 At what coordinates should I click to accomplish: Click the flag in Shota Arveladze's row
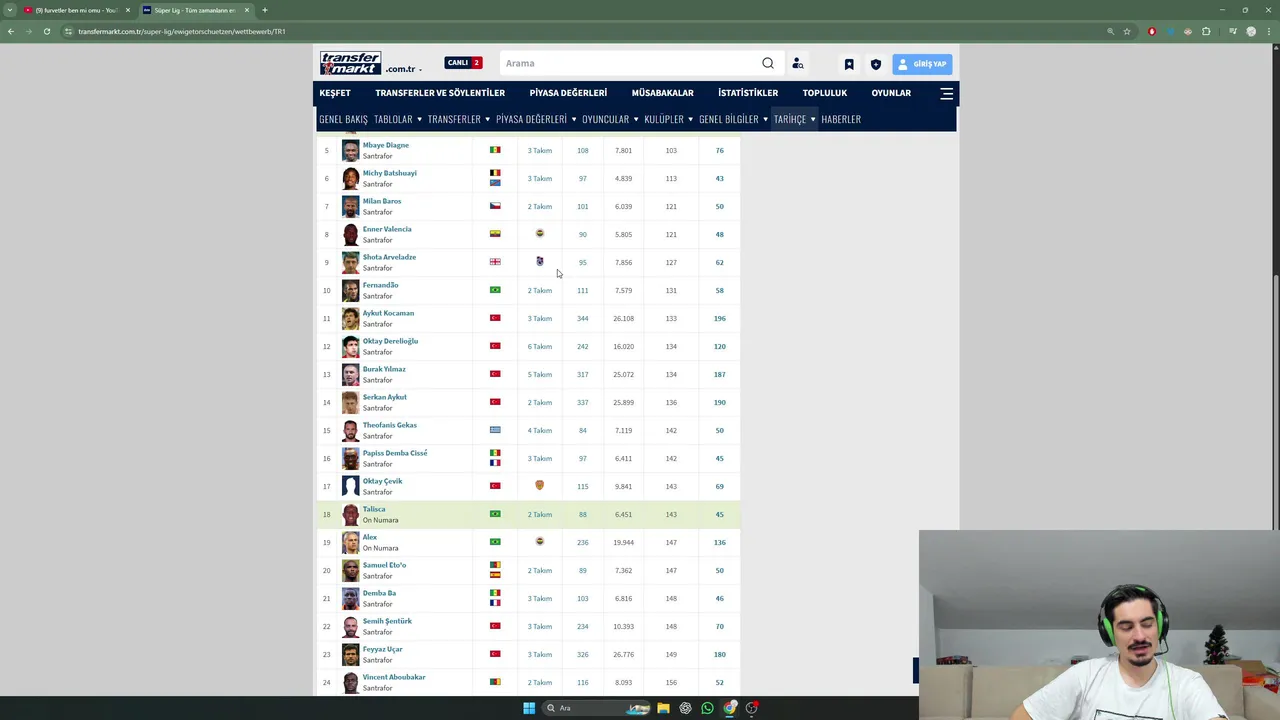point(495,262)
